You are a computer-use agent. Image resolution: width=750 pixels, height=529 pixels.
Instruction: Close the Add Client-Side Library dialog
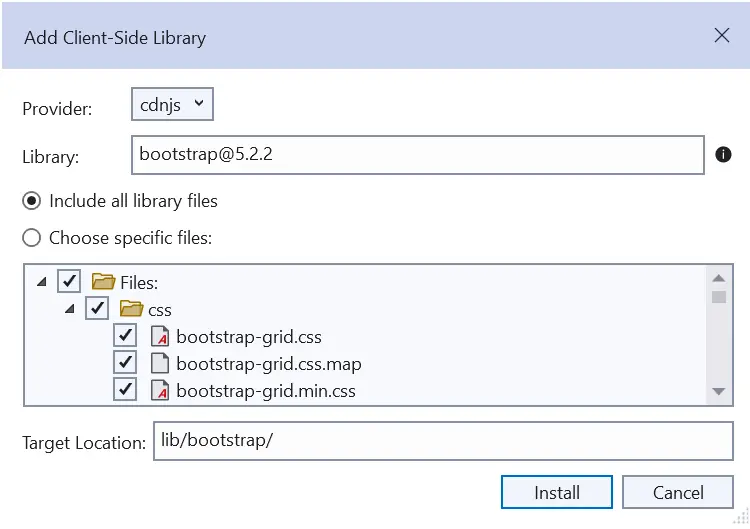(722, 35)
